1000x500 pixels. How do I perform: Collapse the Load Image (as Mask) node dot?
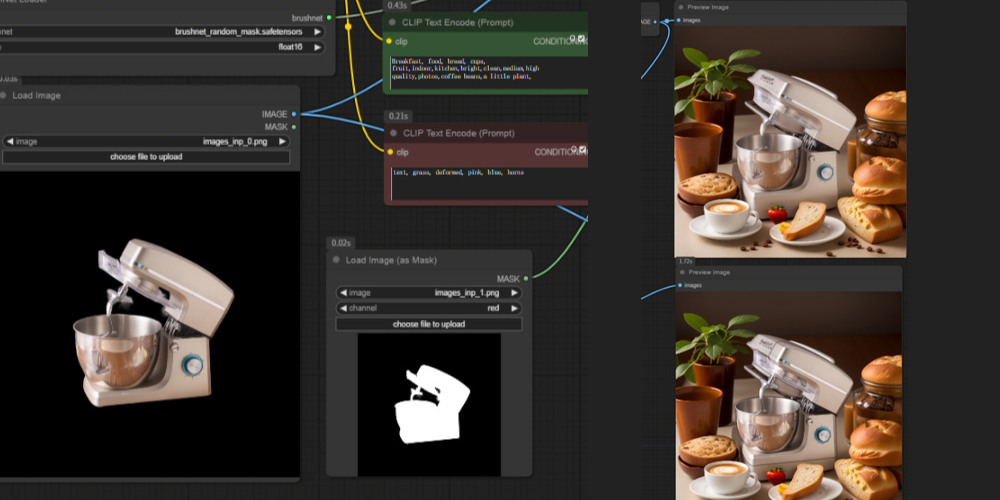point(336,260)
